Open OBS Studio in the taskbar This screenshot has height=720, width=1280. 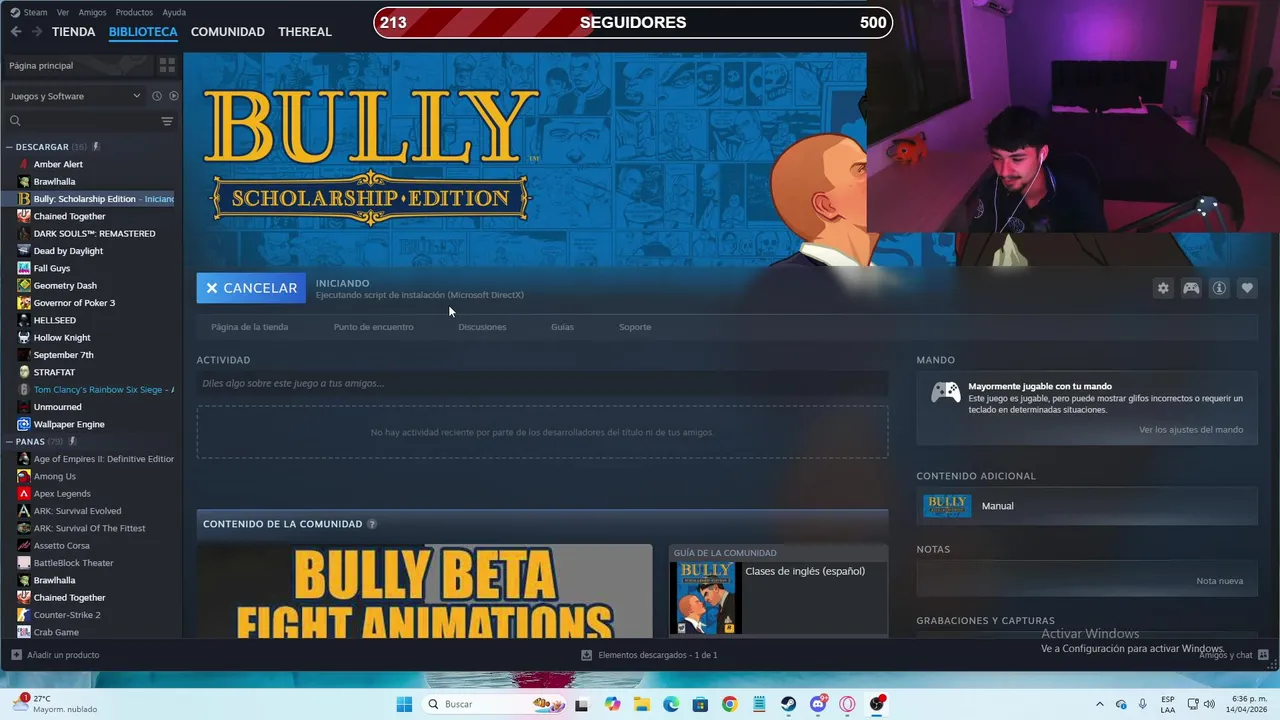click(877, 704)
